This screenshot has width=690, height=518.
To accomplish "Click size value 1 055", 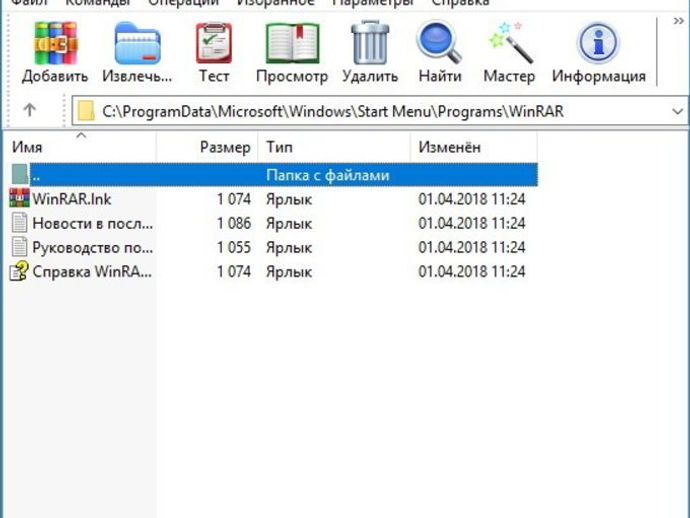I will pyautogui.click(x=234, y=247).
